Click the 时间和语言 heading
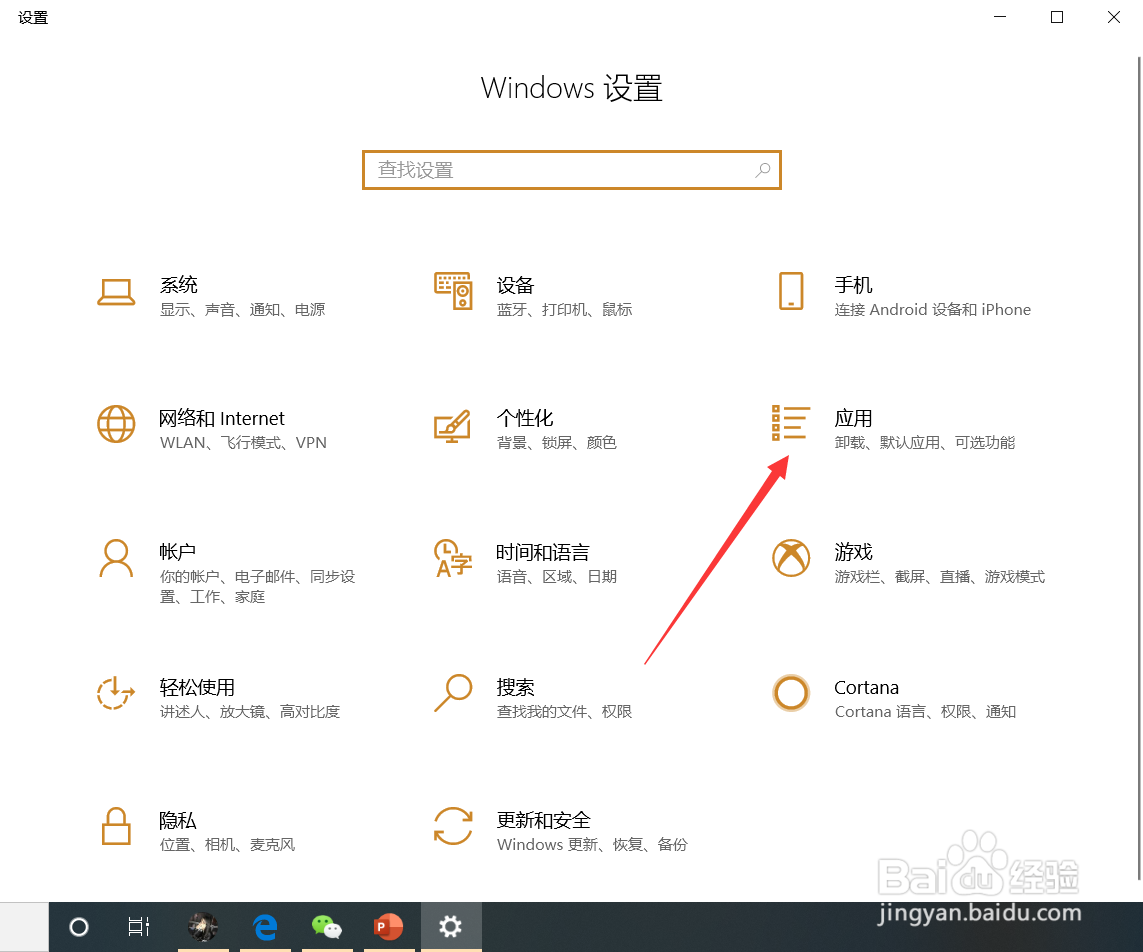 coord(543,552)
